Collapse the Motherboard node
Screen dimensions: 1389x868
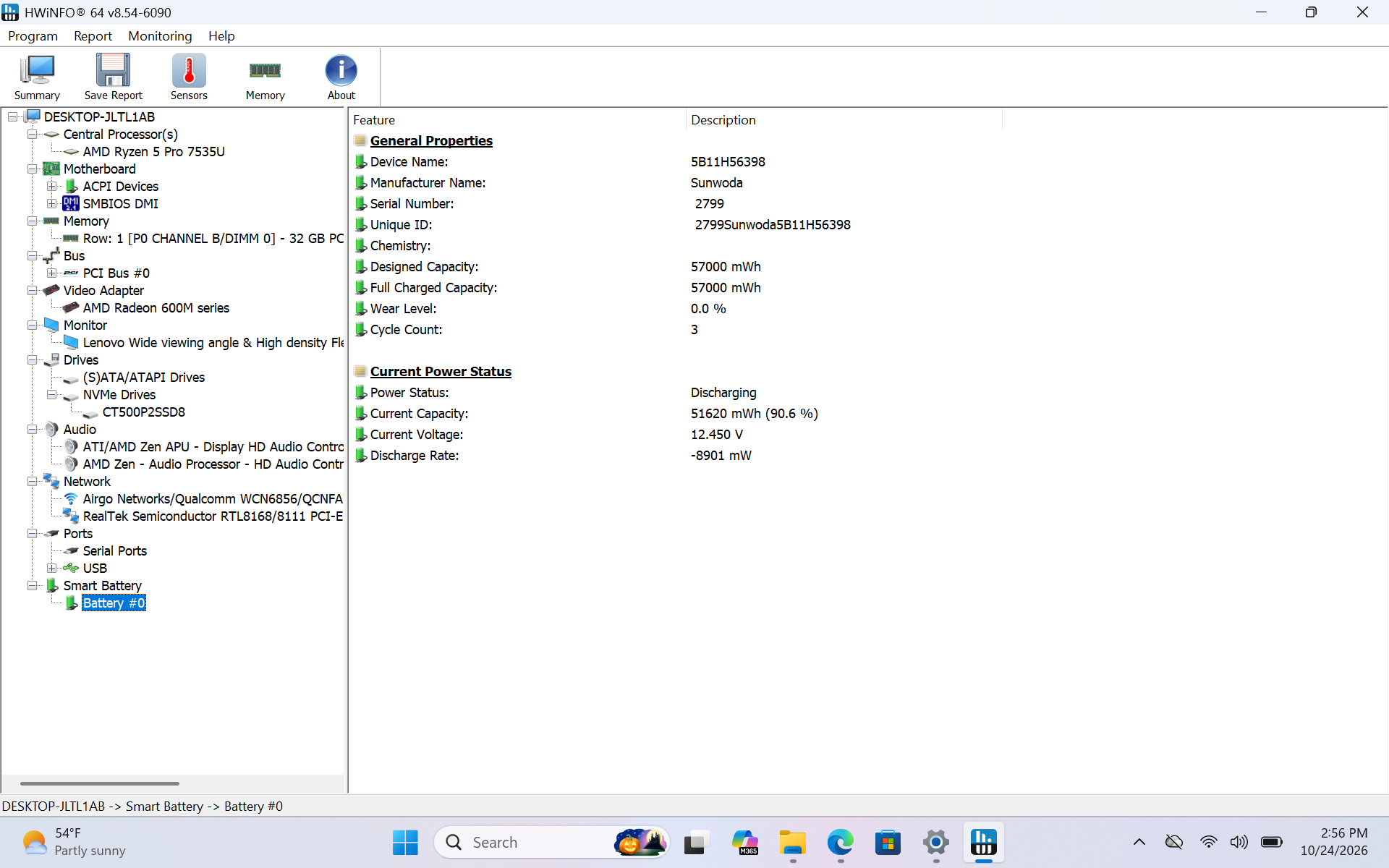32,169
